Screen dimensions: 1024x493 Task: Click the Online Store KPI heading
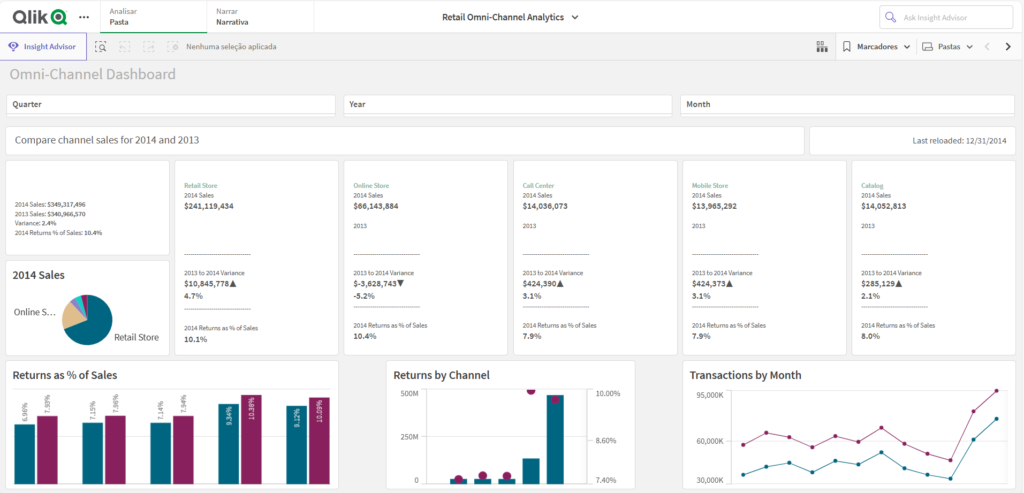point(371,186)
